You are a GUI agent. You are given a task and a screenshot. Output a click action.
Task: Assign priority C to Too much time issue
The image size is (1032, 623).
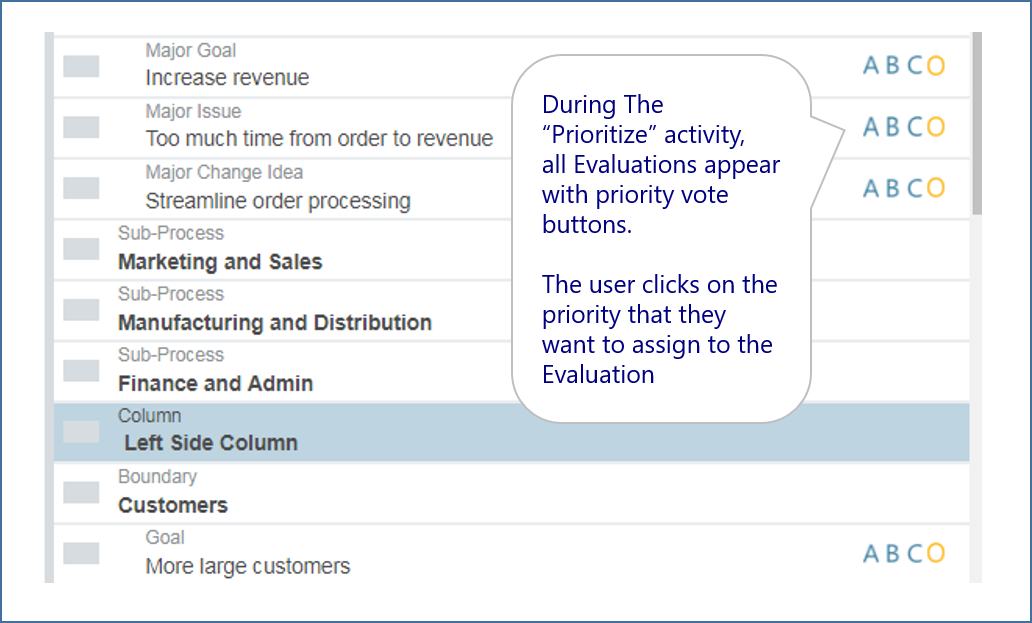[x=914, y=127]
